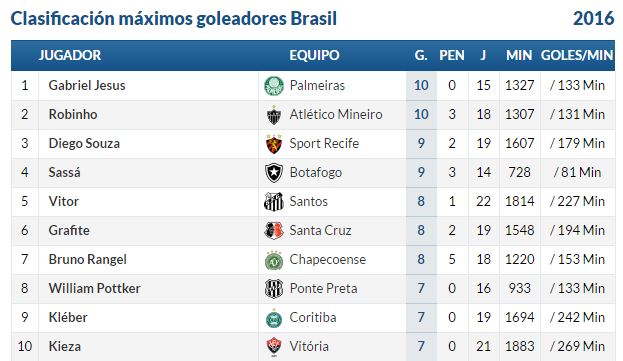Select the Chapecoense team name
Image resolution: width=623 pixels, height=361 pixels.
pyautogui.click(x=327, y=259)
